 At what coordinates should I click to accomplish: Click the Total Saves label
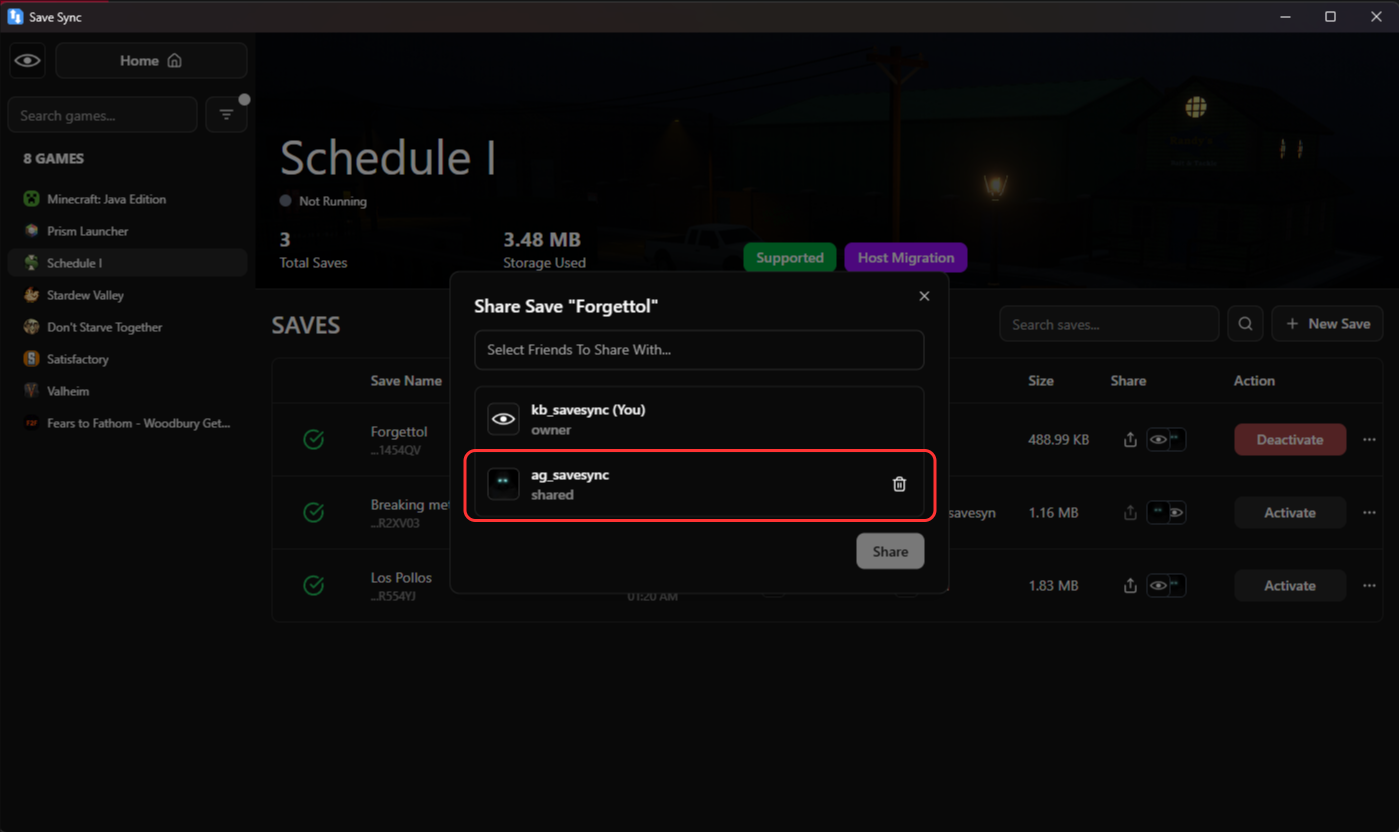pos(313,263)
